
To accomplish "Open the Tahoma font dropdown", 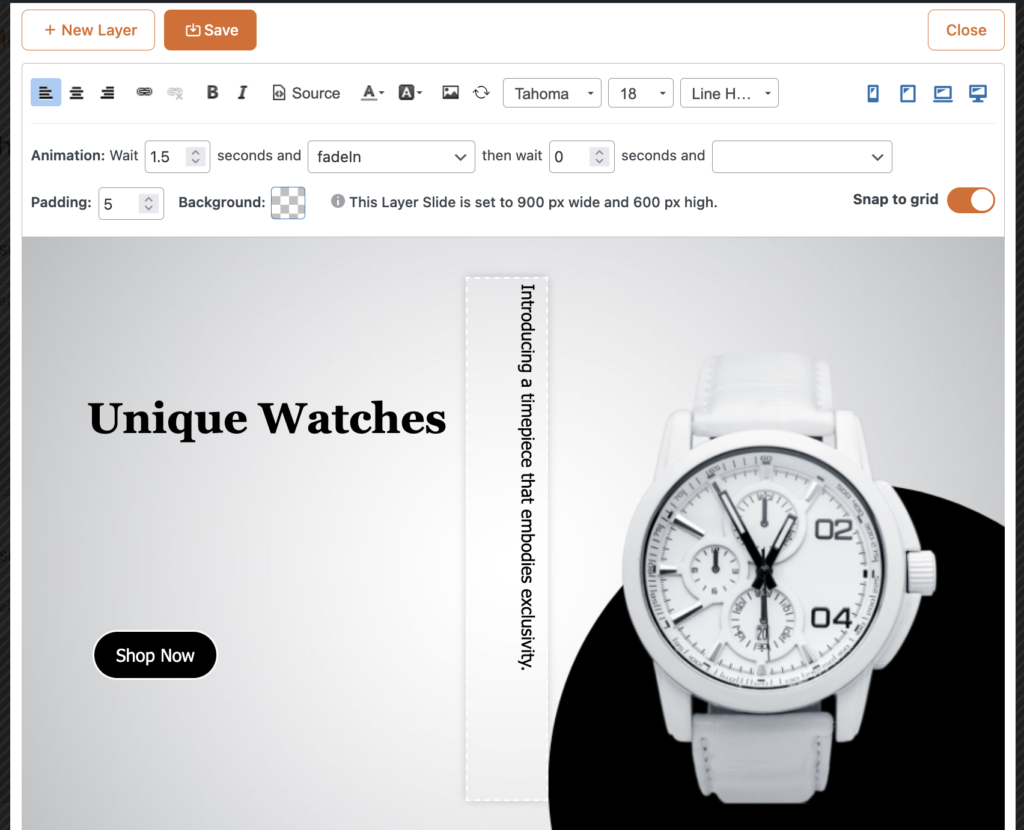I will coord(552,92).
